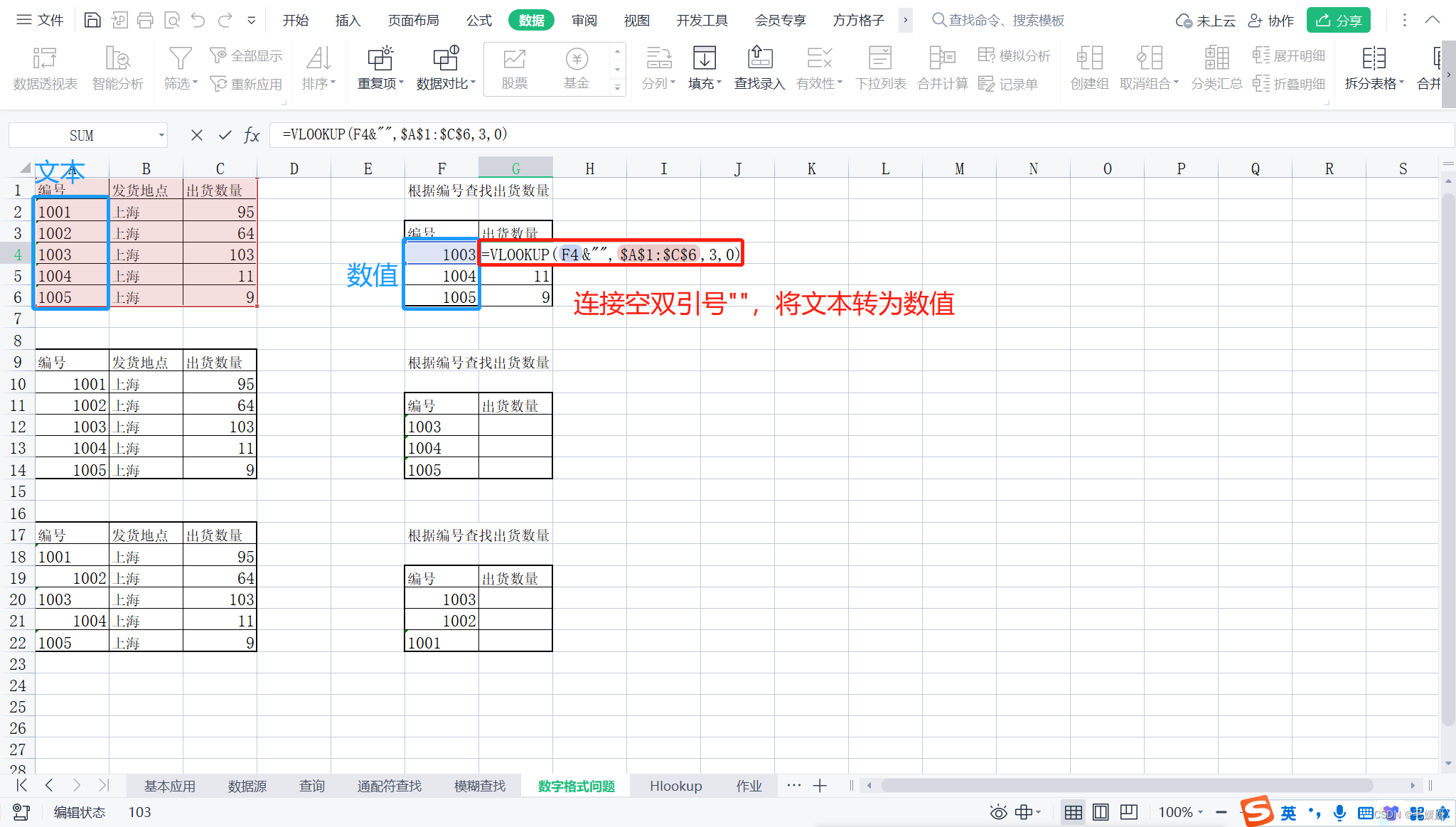Switch to page break preview in status bar
Screen dimensions: 1456x827
click(x=1129, y=812)
